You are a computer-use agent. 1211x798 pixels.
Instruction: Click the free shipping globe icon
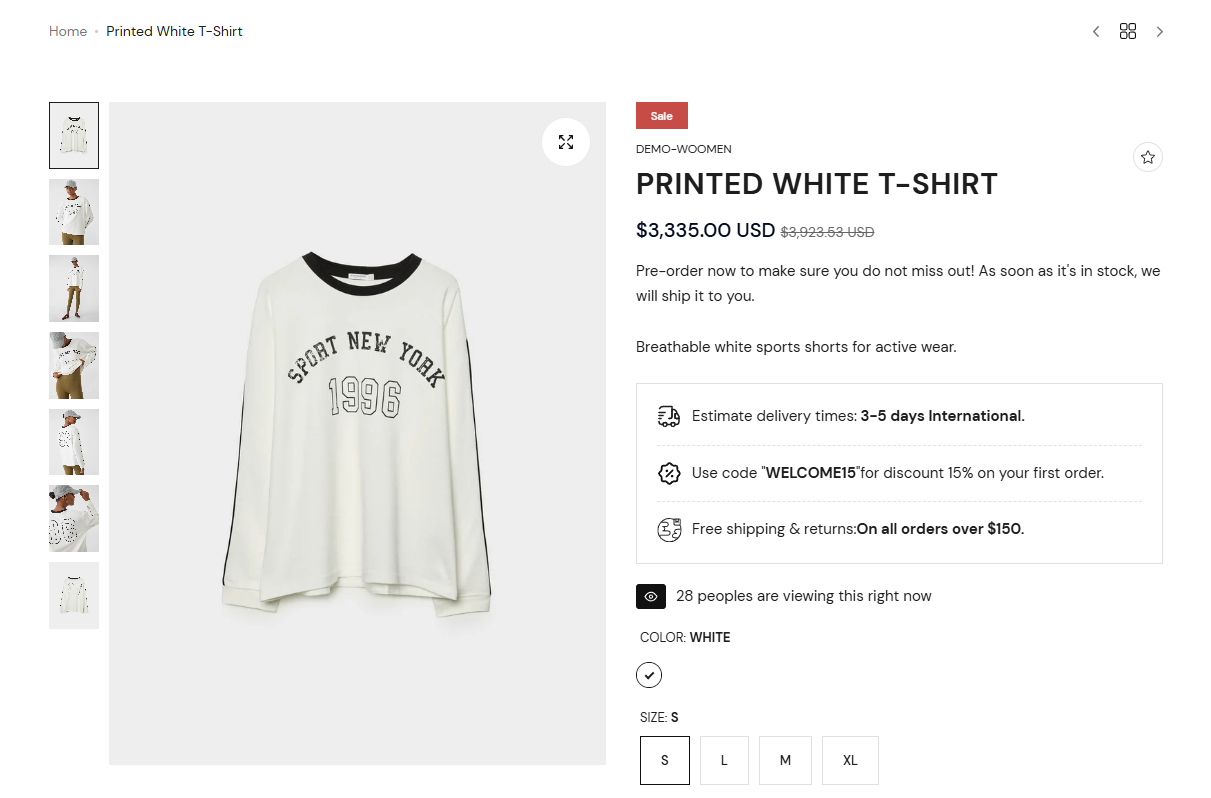[669, 529]
